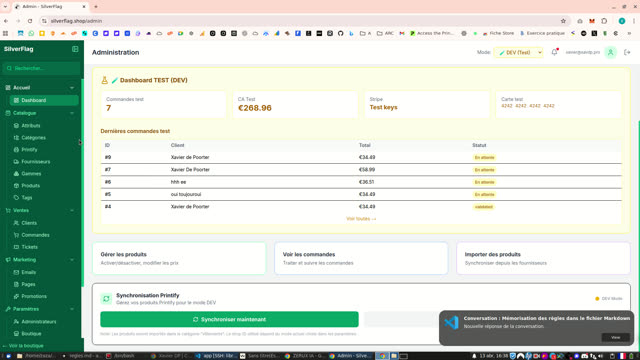Open the user profile avatar

[x=611, y=52]
